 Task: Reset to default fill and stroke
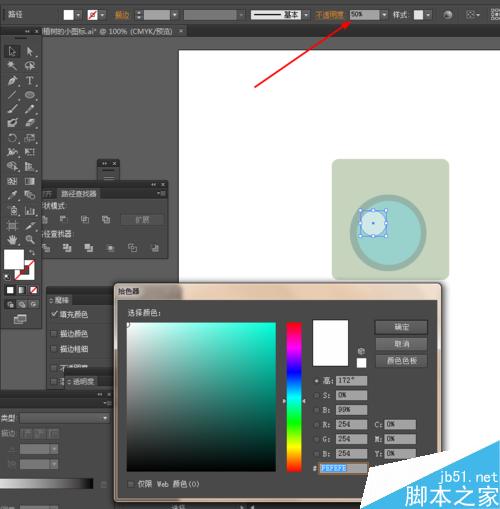(x=7, y=277)
